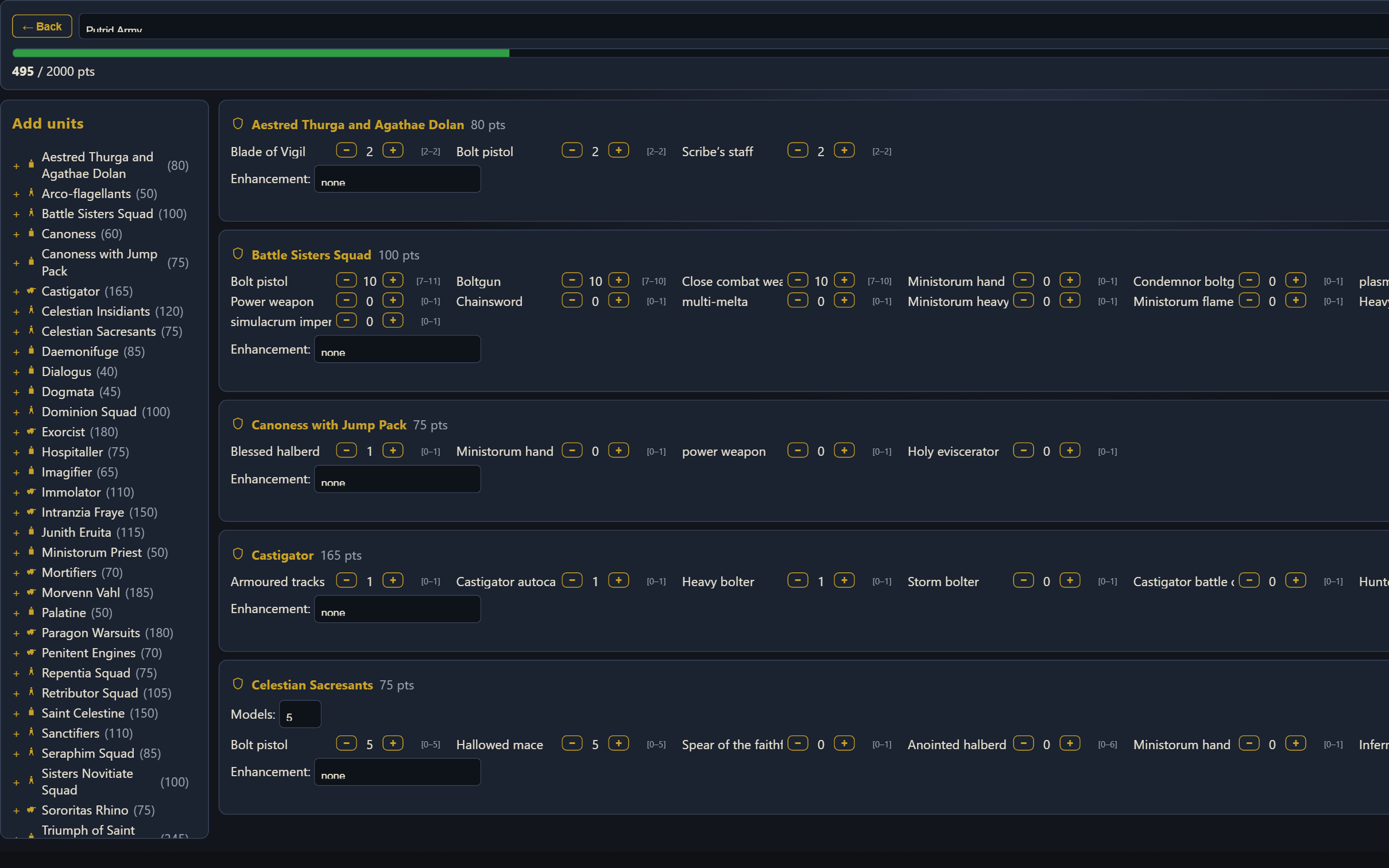
Task: Increase Chainsword count in Battle Sisters Squad
Action: 618,300
